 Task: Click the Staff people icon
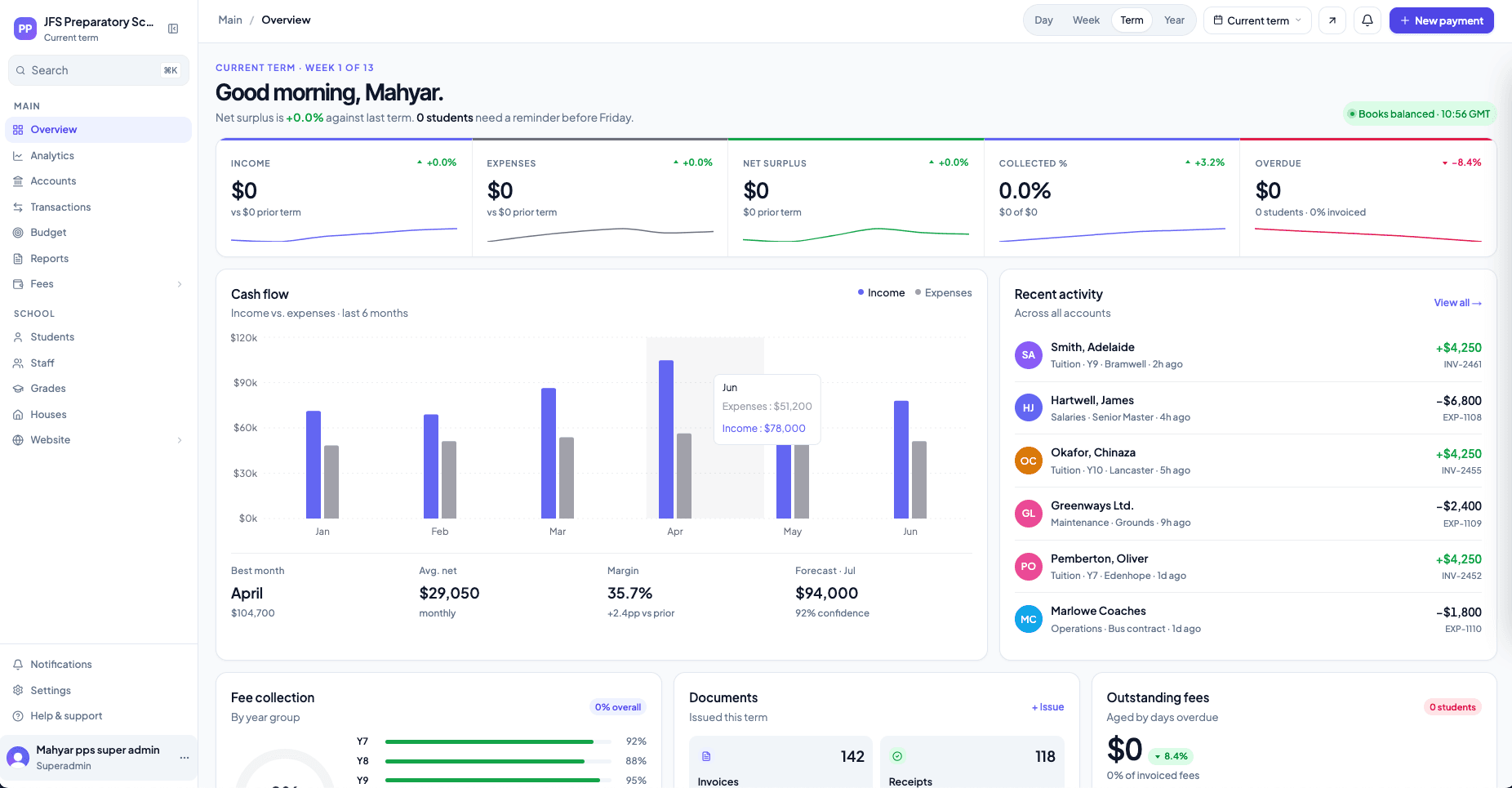tap(18, 363)
